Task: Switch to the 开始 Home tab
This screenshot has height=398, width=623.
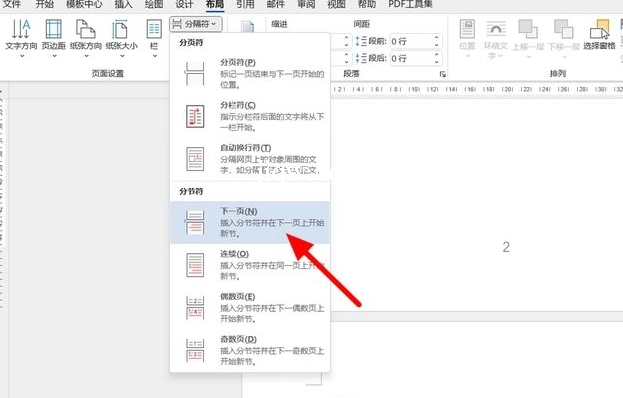Action: [x=44, y=4]
